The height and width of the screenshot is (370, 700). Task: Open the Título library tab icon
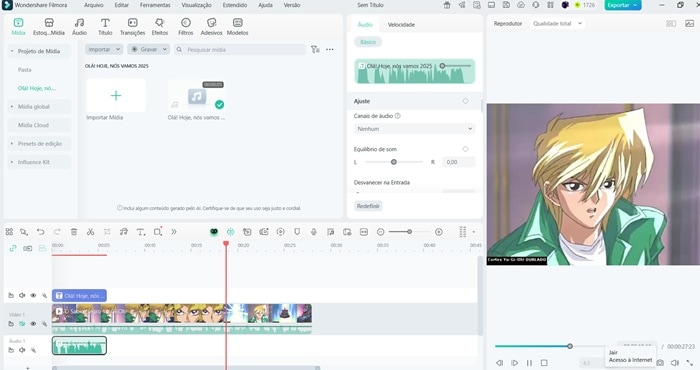[x=105, y=23]
